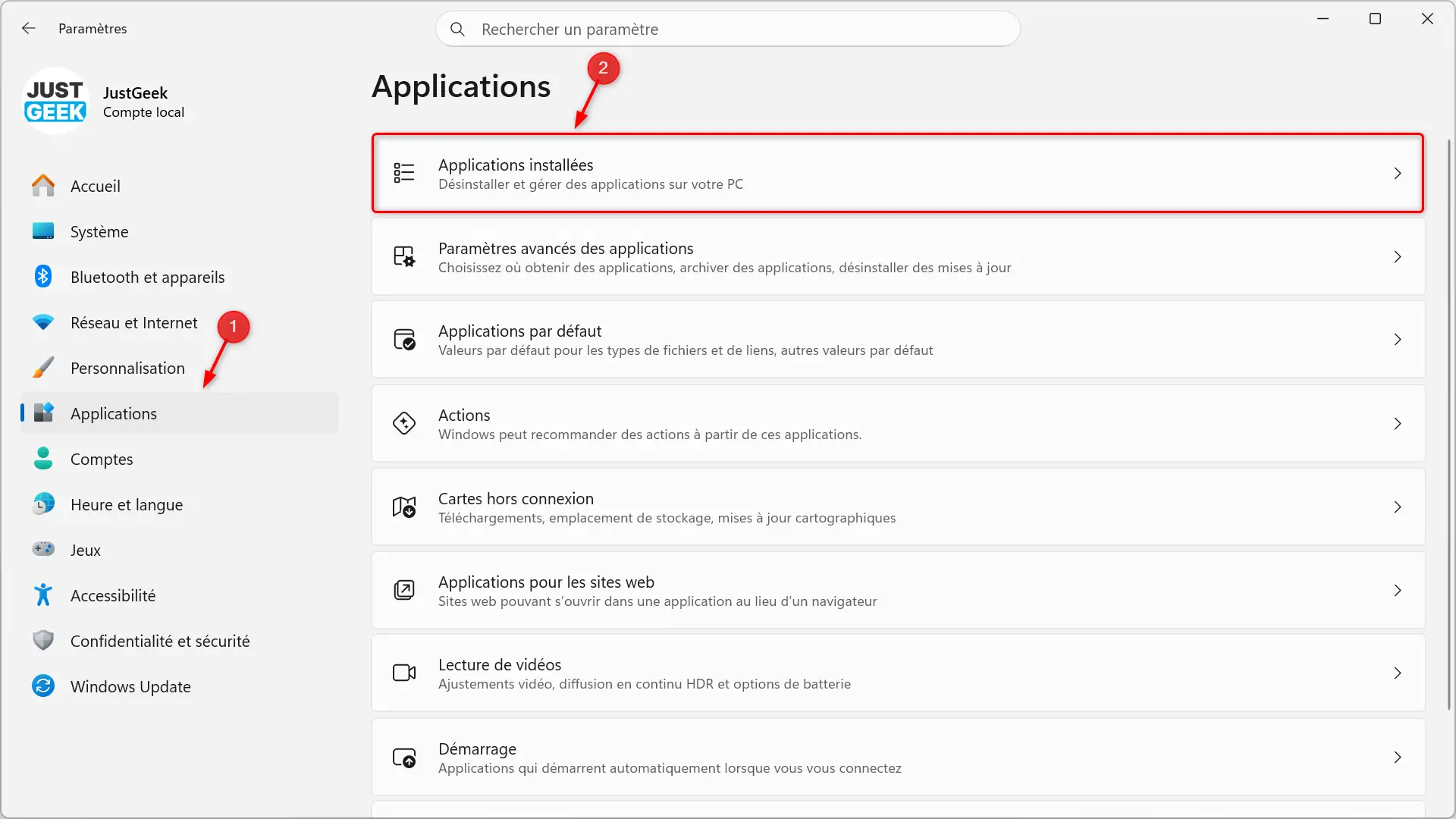Open Cartes hors connexion title
Image resolution: width=1456 pixels, height=819 pixels.
click(516, 498)
